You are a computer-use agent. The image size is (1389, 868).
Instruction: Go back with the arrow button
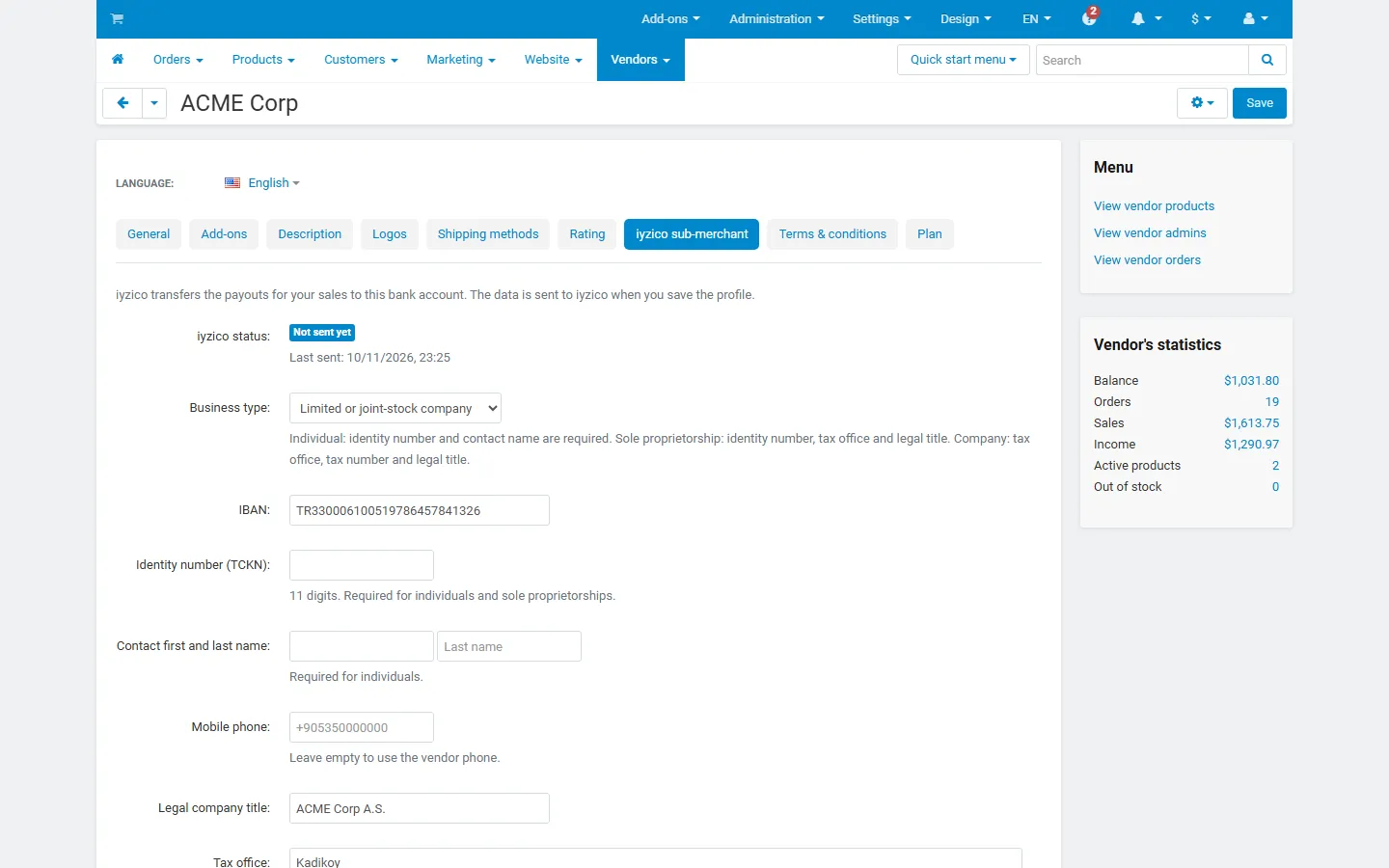(x=123, y=103)
